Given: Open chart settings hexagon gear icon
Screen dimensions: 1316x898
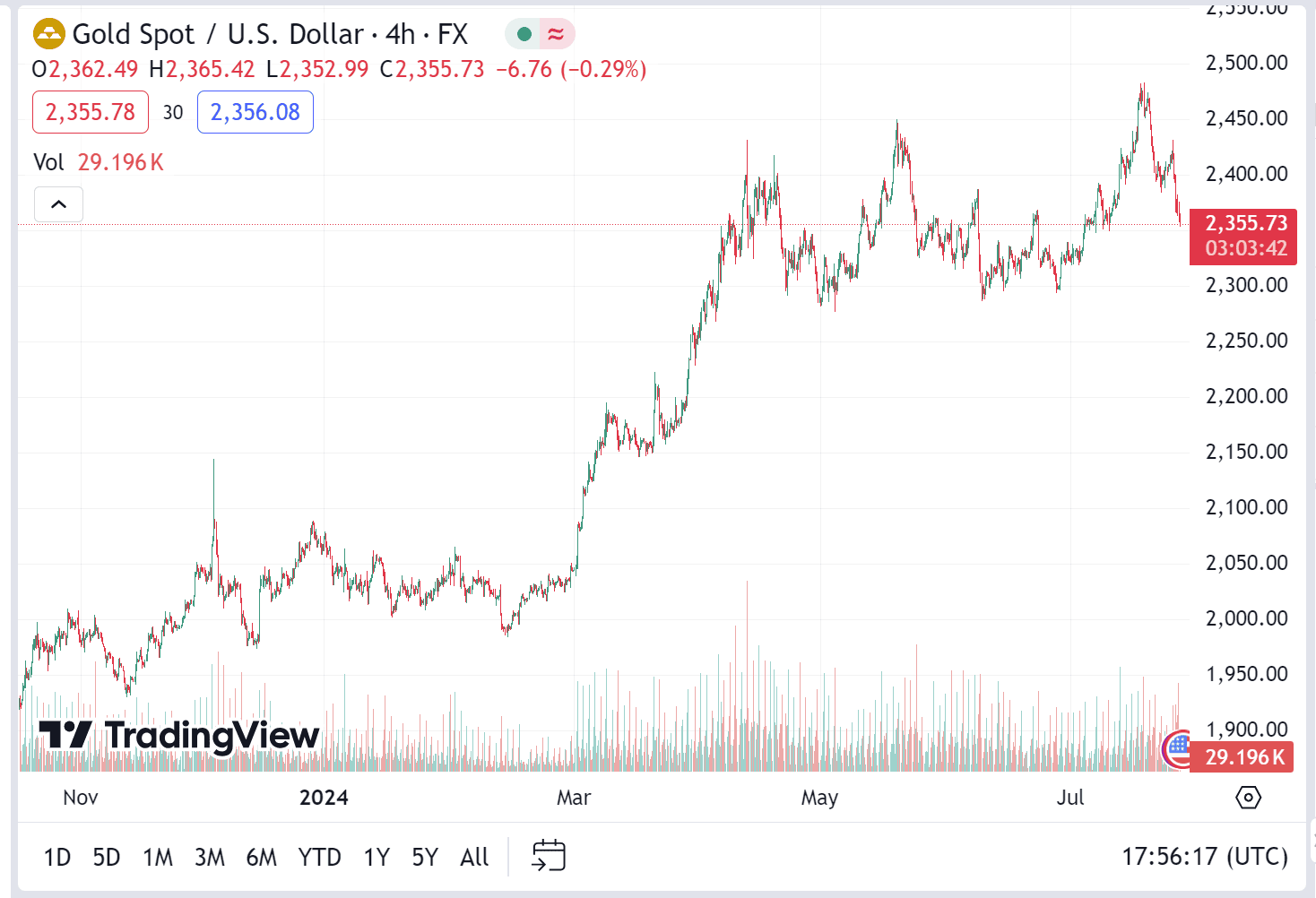Looking at the screenshot, I should click(x=1249, y=797).
